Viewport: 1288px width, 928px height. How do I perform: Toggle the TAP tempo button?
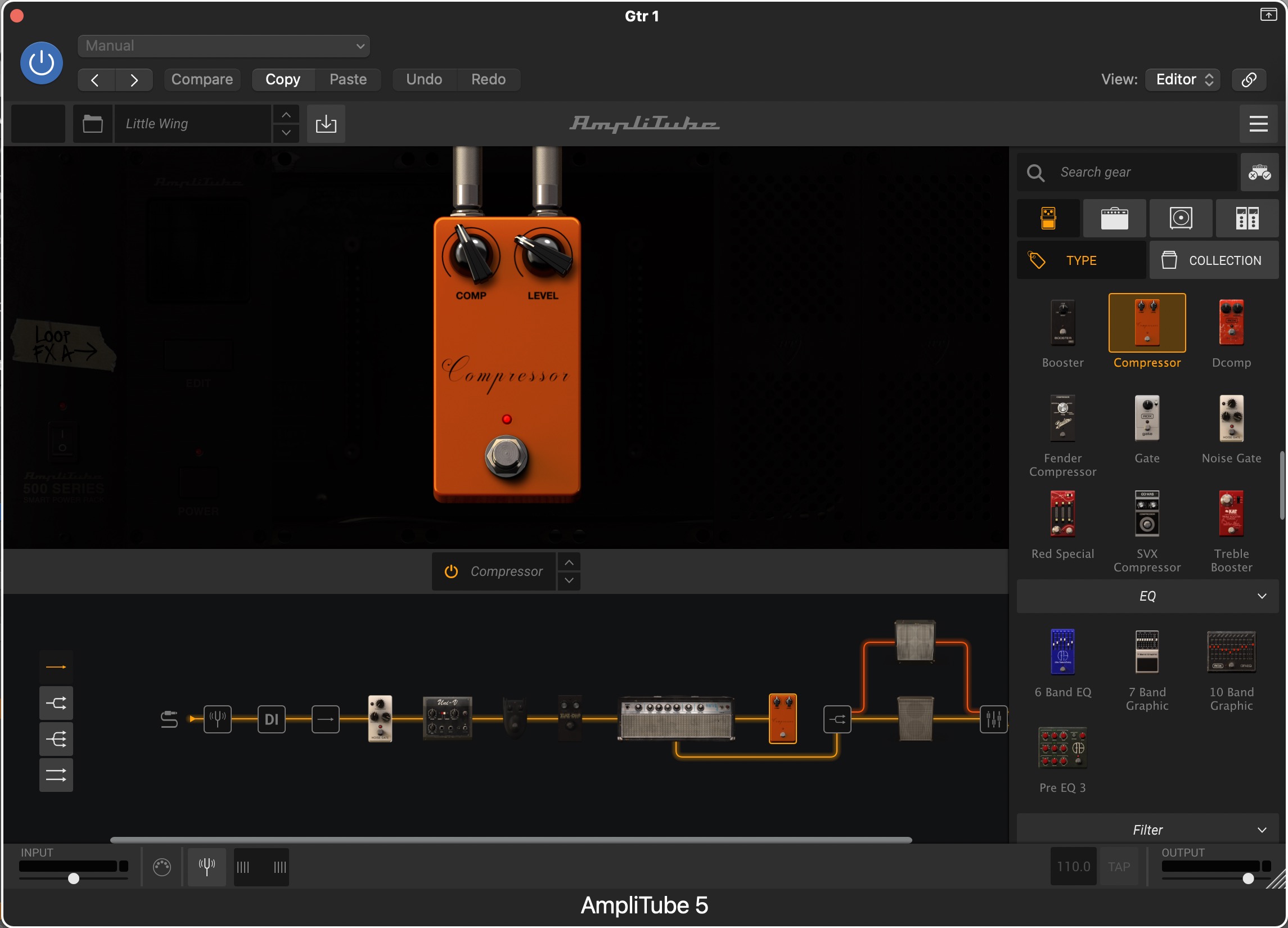pos(1119,866)
